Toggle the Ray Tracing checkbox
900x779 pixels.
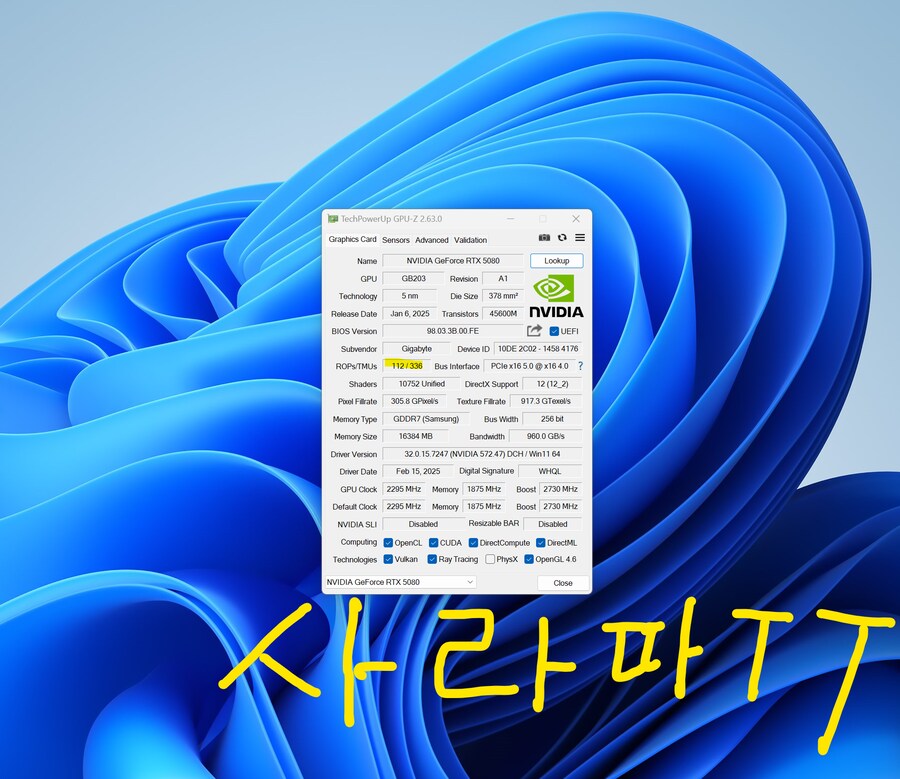coord(431,559)
